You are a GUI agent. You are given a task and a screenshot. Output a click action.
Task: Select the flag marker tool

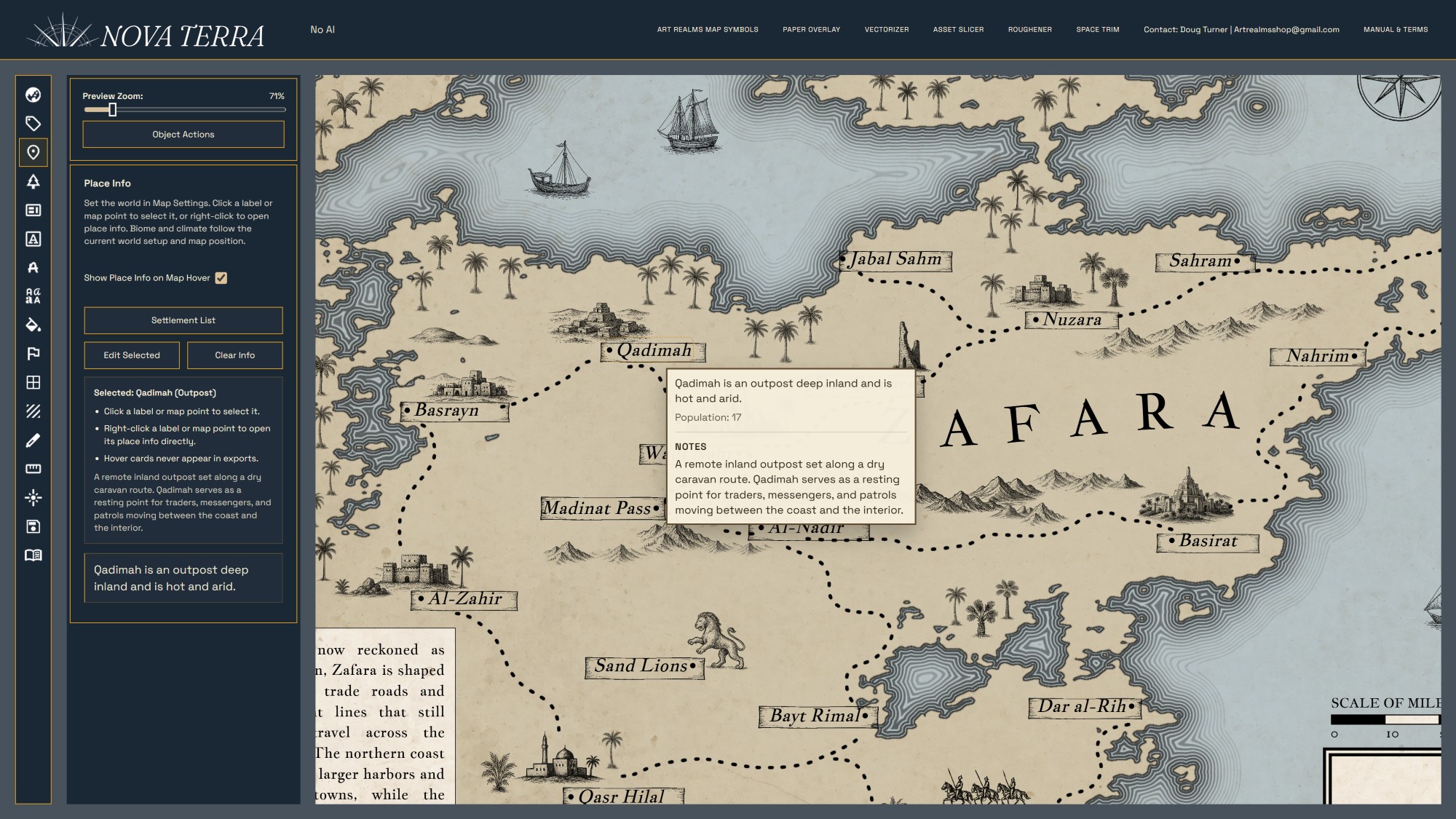pyautogui.click(x=33, y=354)
